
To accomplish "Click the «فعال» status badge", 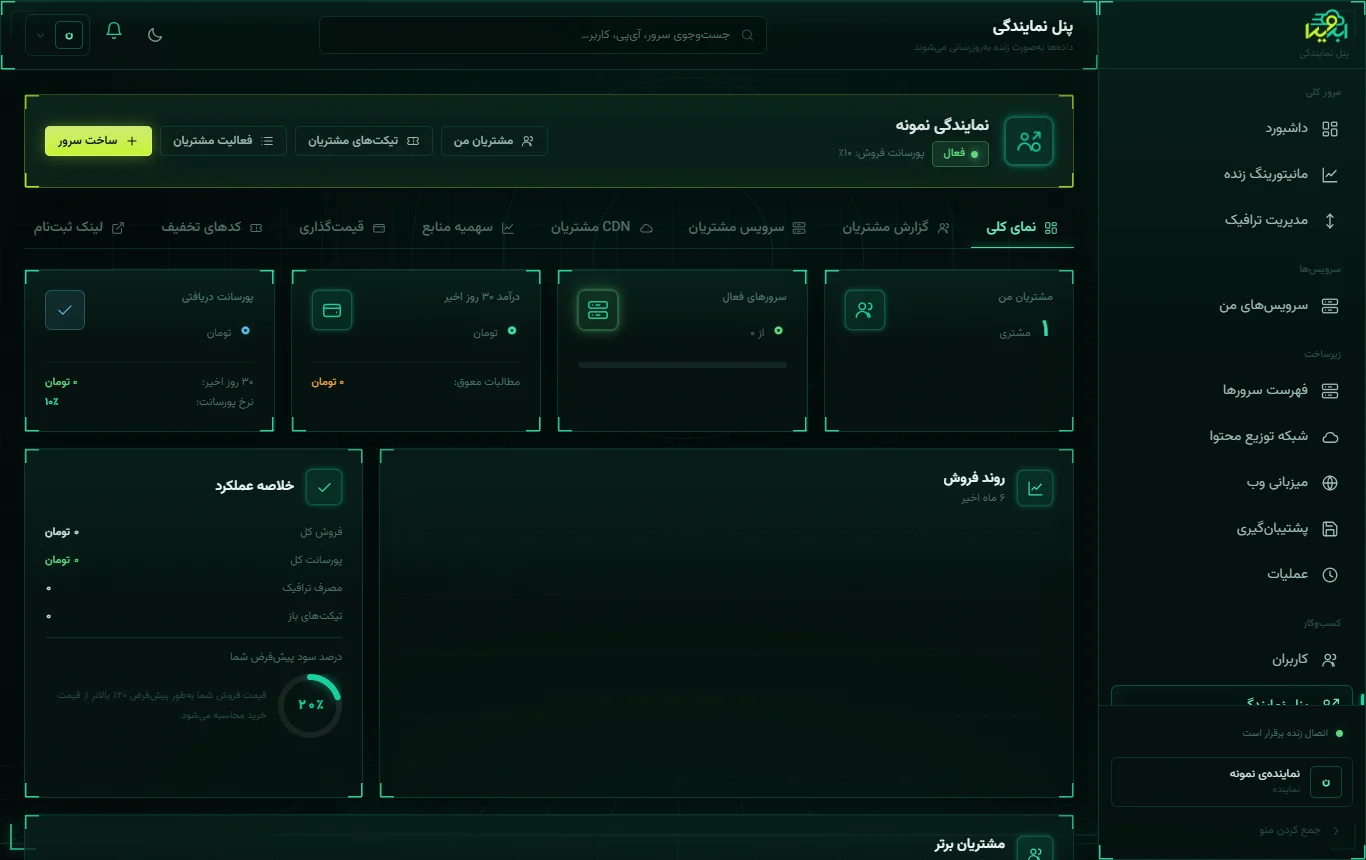I will (960, 154).
